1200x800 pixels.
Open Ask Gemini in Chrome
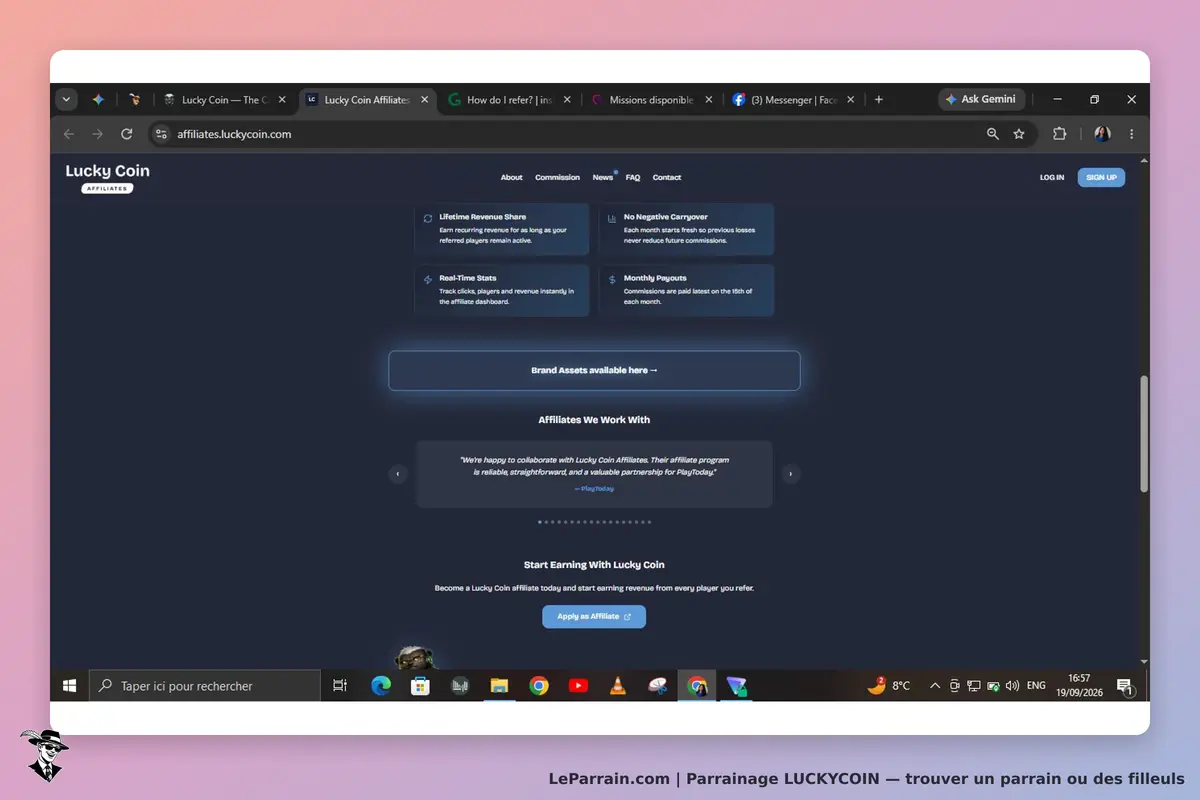[x=981, y=100]
